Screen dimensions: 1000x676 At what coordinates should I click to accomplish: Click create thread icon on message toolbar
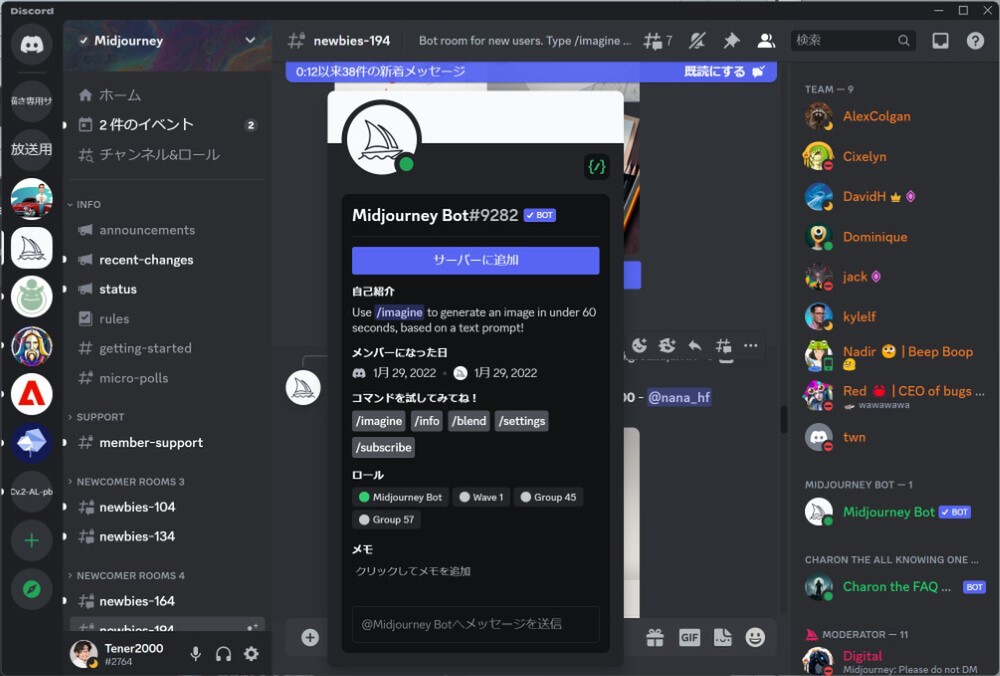[x=723, y=346]
